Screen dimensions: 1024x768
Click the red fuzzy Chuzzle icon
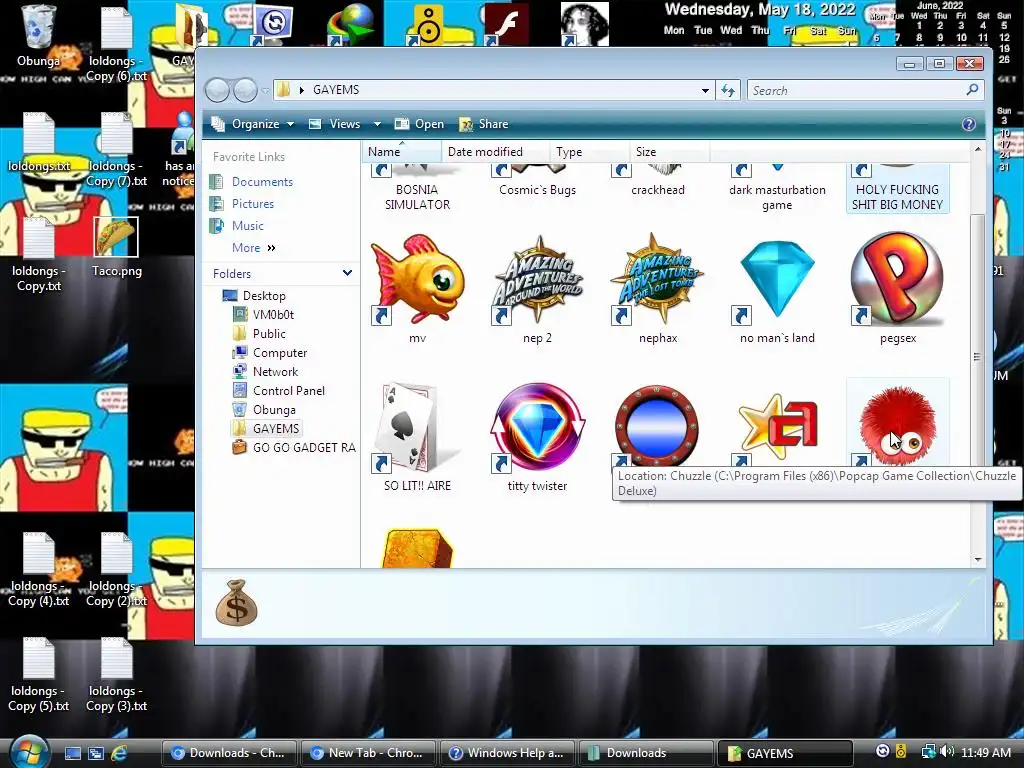pyautogui.click(x=897, y=424)
